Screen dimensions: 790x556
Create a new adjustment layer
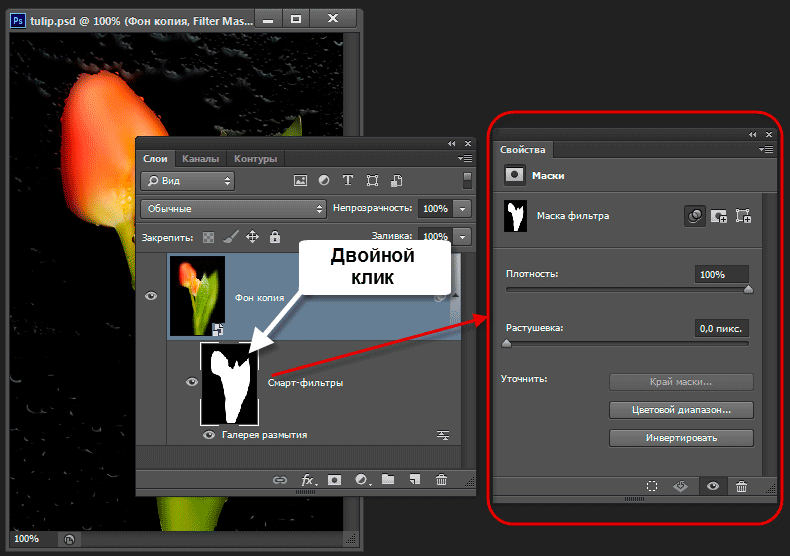(362, 480)
